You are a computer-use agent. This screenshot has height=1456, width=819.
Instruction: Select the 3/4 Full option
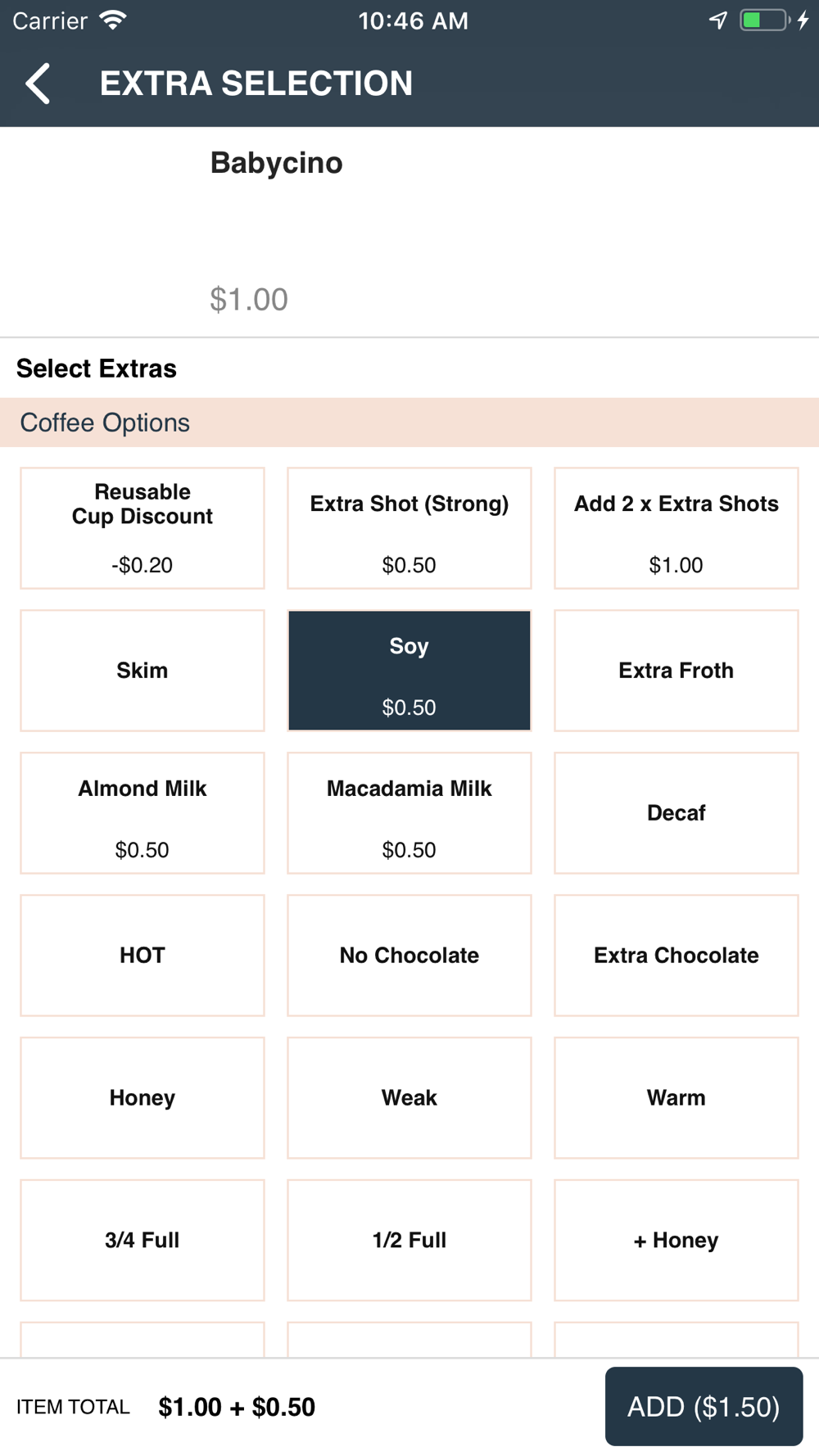143,1241
